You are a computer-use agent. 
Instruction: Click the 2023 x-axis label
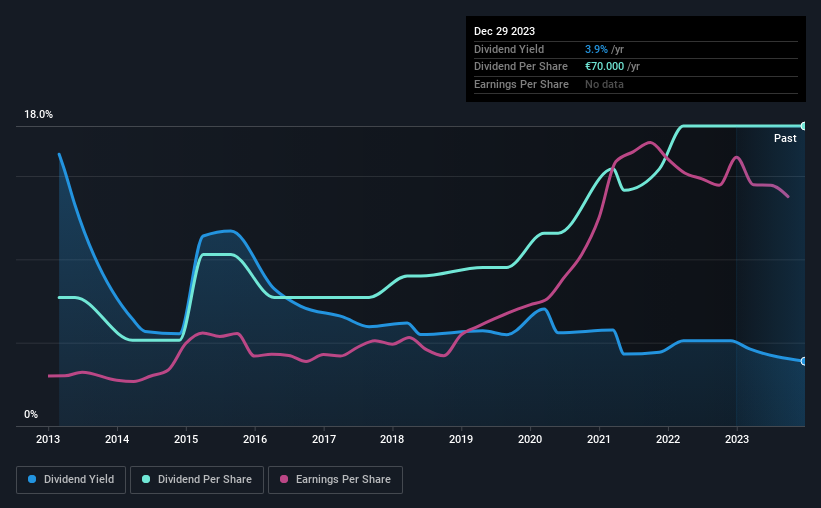737,439
